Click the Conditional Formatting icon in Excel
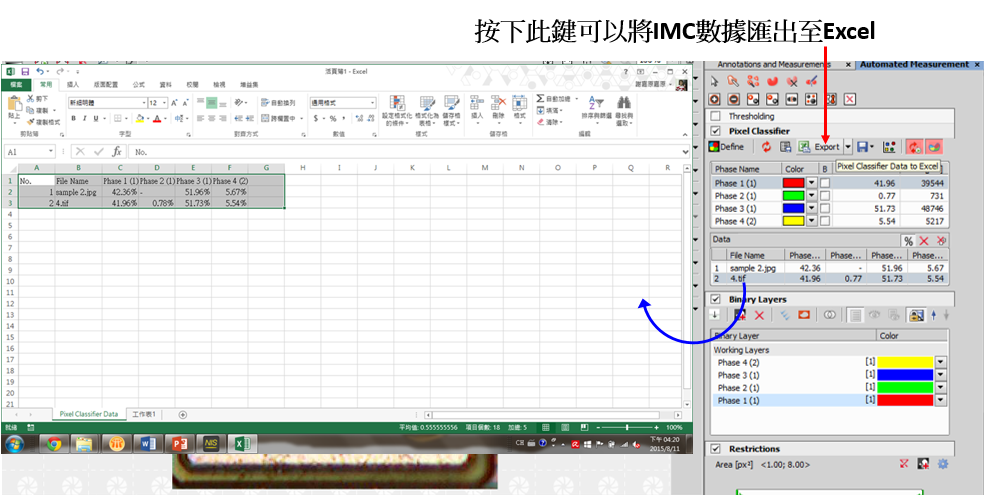Image resolution: width=984 pixels, height=497 pixels. 397,104
